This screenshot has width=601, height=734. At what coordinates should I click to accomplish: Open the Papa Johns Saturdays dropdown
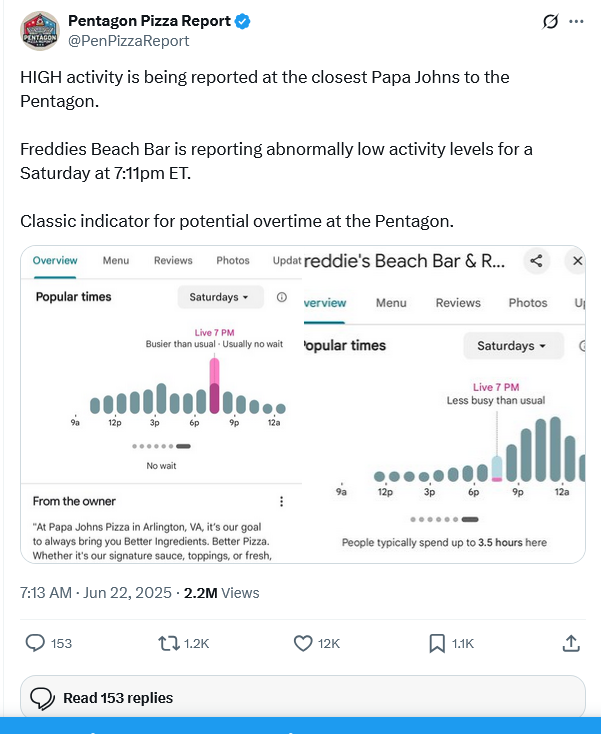tap(219, 297)
